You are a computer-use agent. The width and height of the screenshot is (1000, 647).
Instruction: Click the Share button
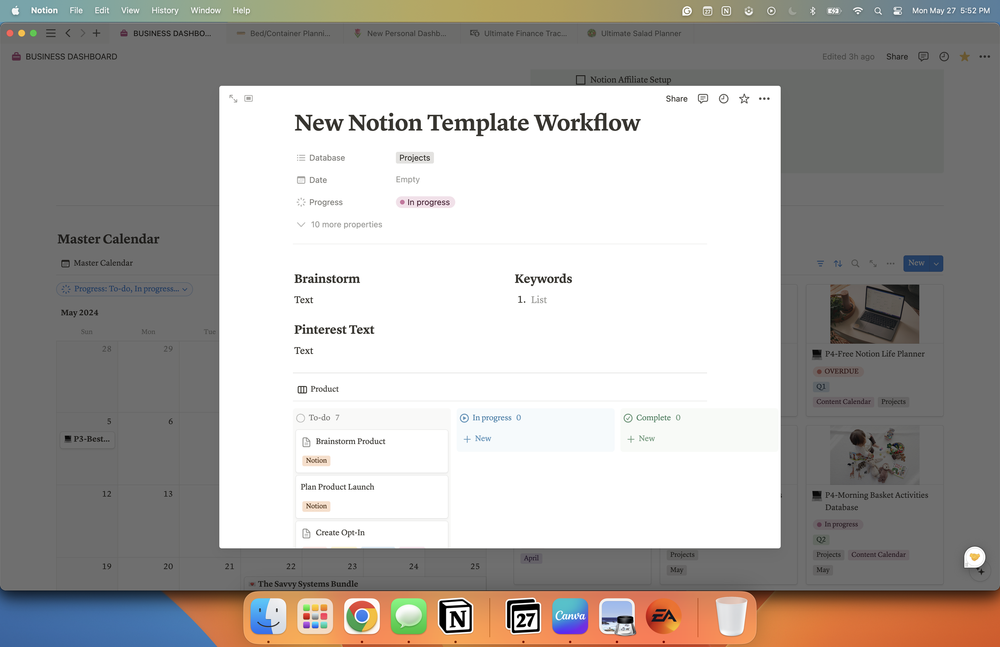(676, 98)
